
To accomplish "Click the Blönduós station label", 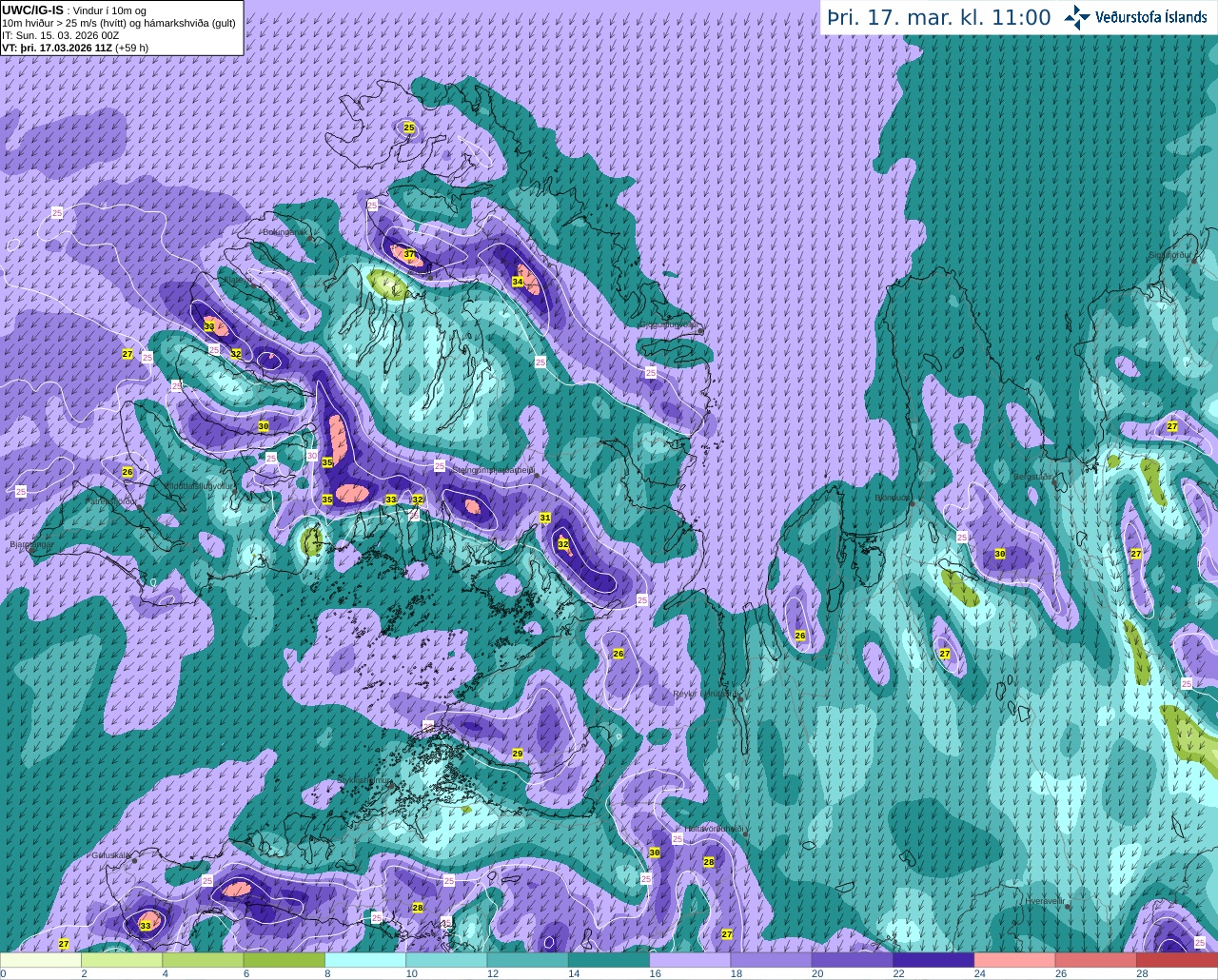I will (x=893, y=497).
